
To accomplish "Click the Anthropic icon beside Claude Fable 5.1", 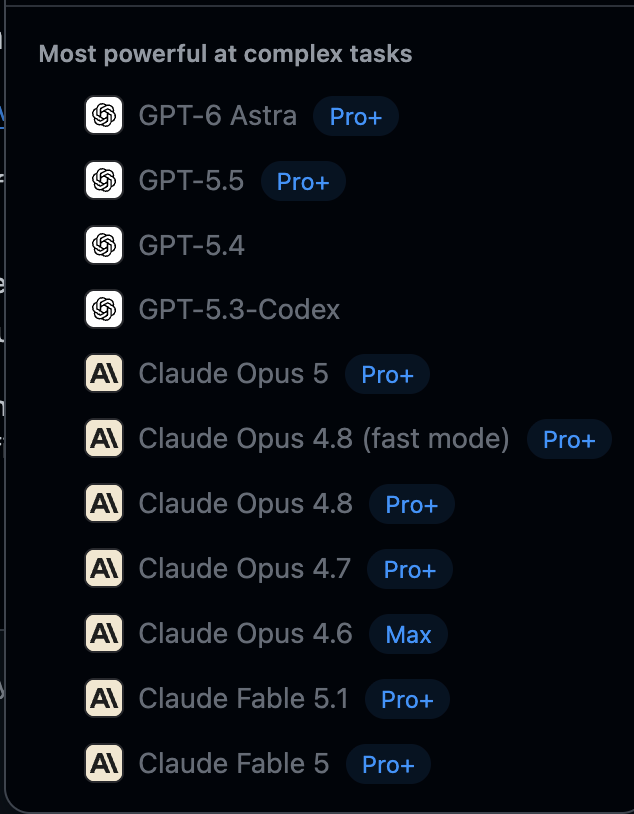I will click(x=104, y=698).
